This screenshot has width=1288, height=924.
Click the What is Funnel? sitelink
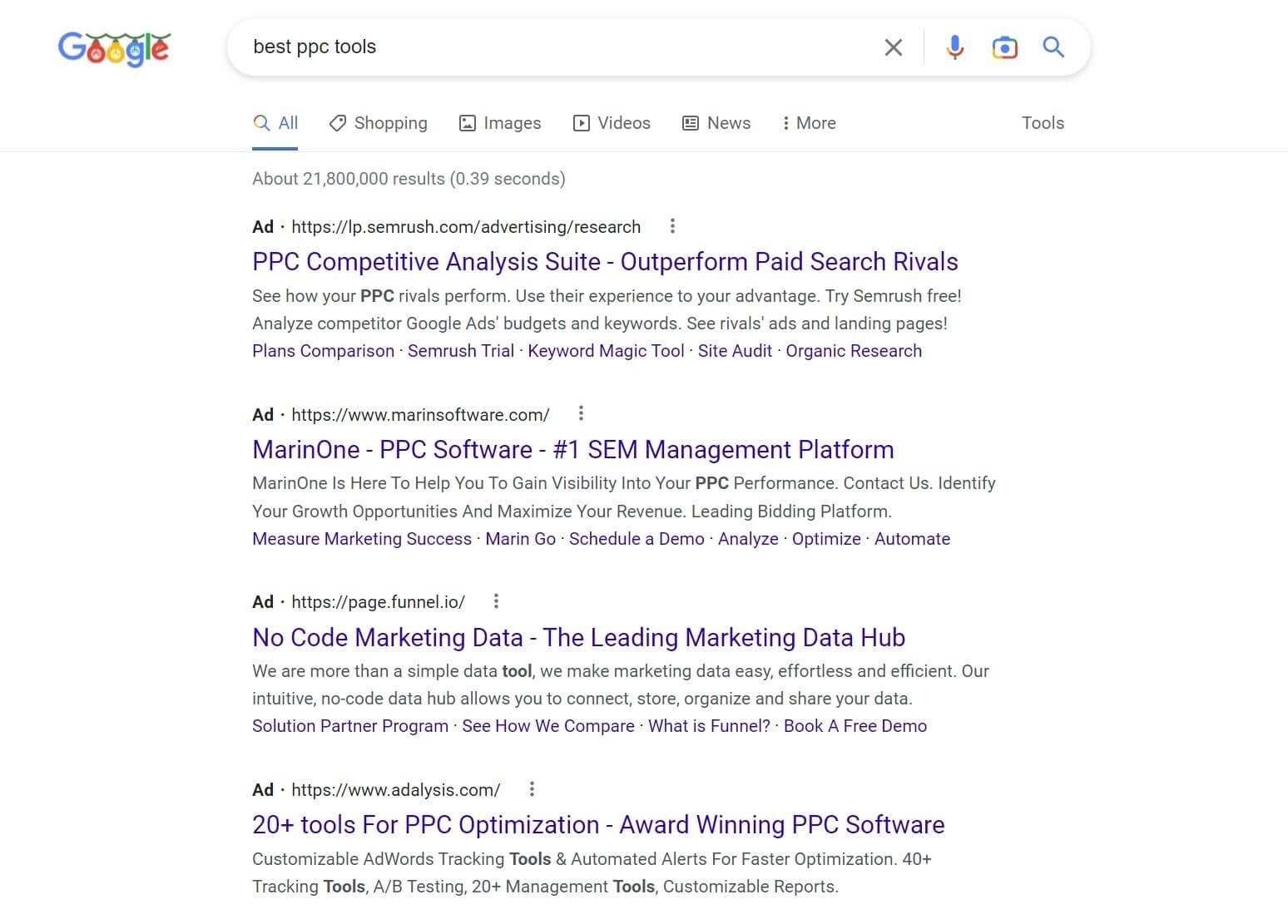pos(709,726)
